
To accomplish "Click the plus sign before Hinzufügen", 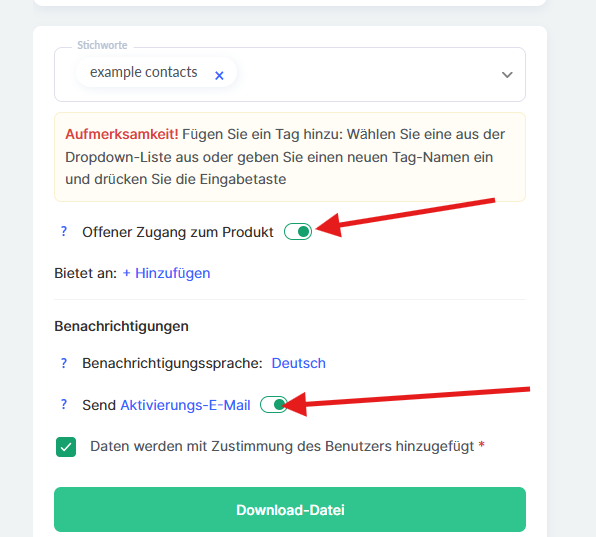I will click(127, 273).
